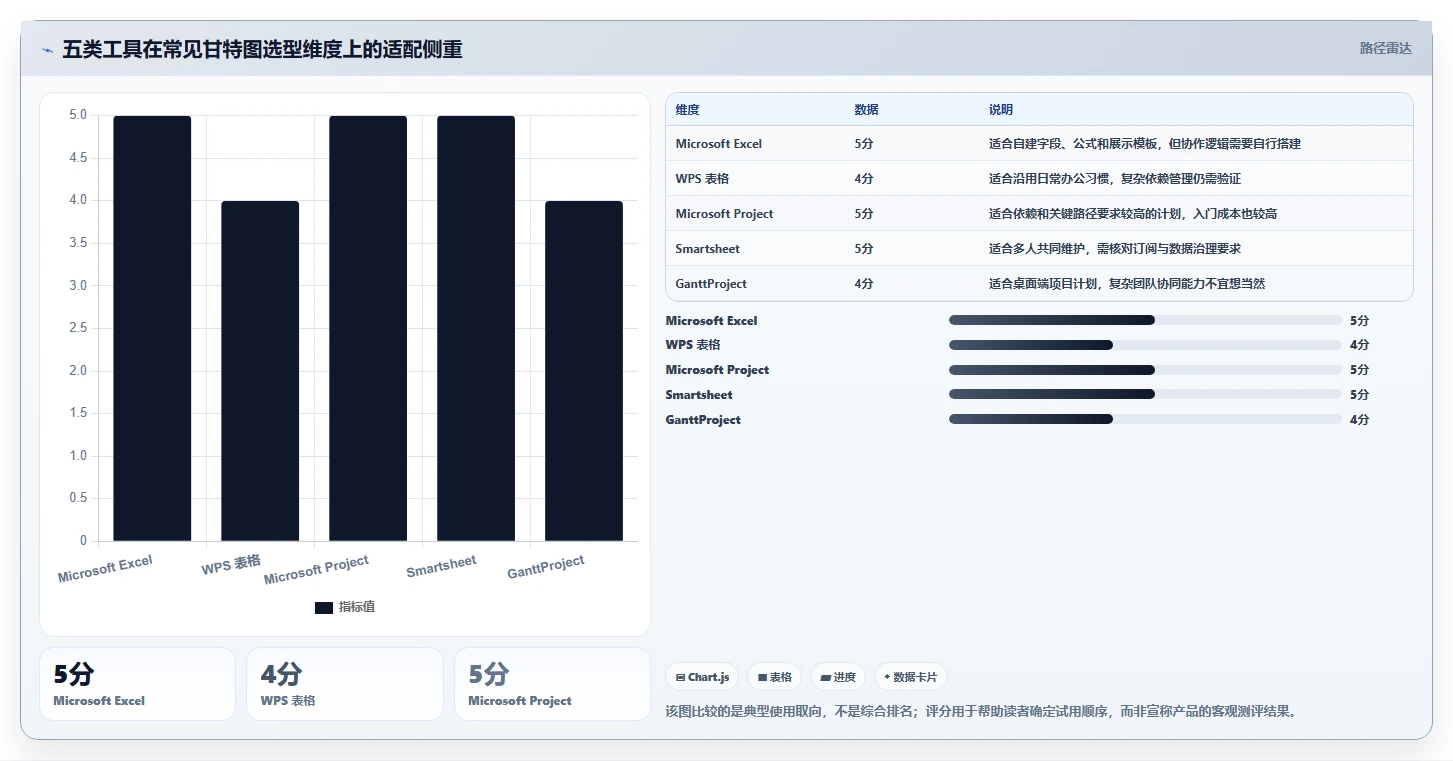
Task: Click the Smartsheet progress bar
Action: (x=1145, y=394)
